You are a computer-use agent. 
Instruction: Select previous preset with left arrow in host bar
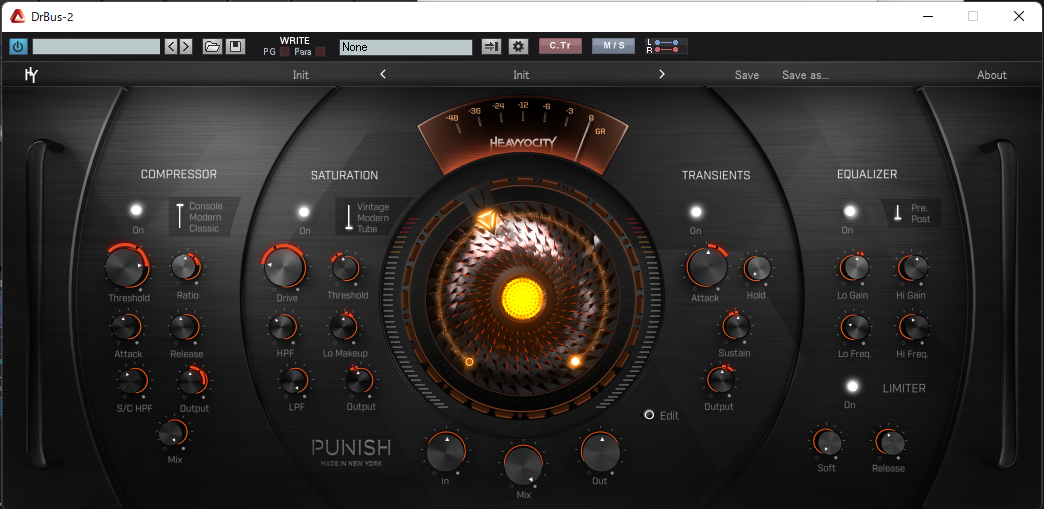171,47
